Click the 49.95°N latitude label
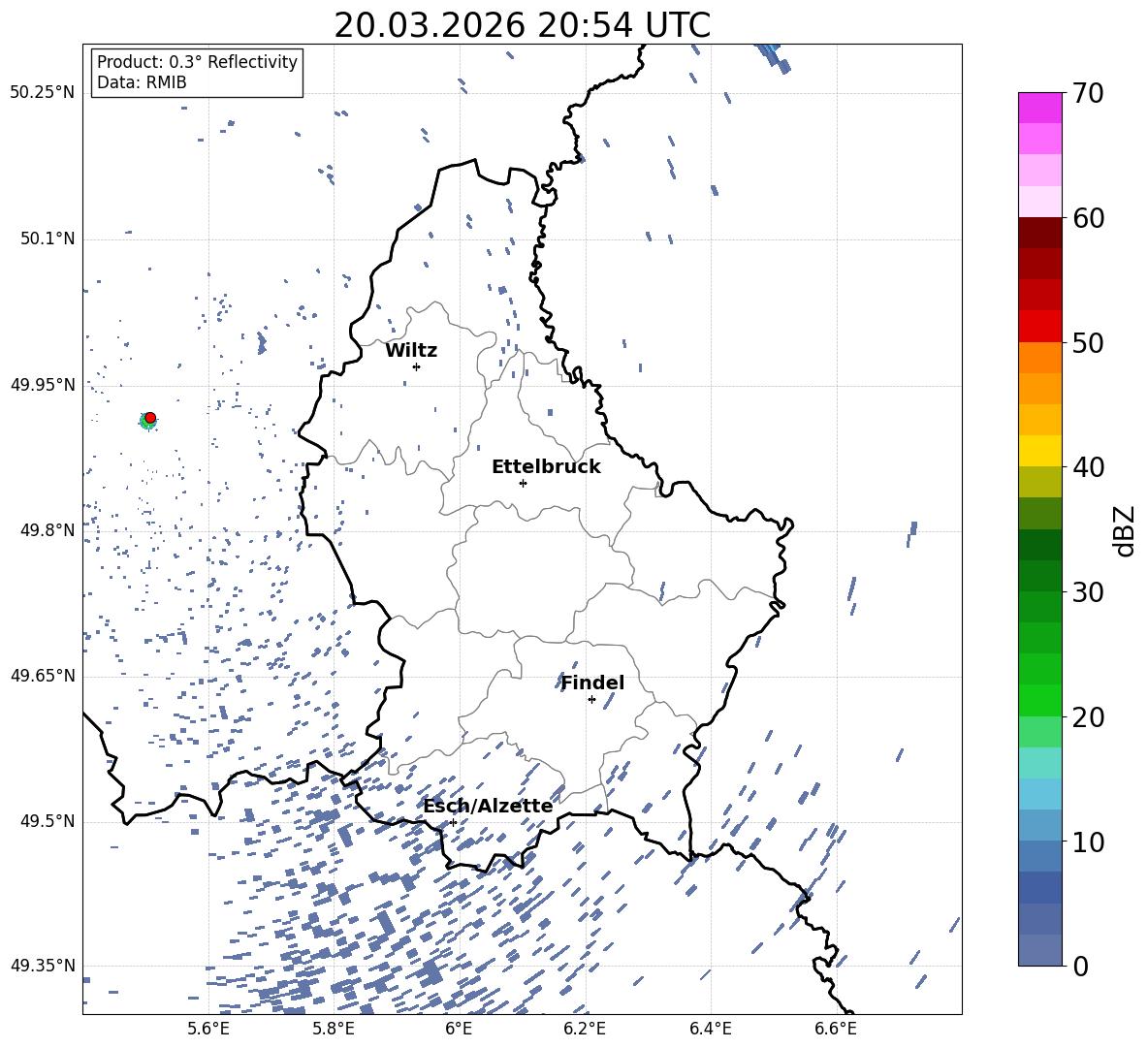 tap(43, 384)
